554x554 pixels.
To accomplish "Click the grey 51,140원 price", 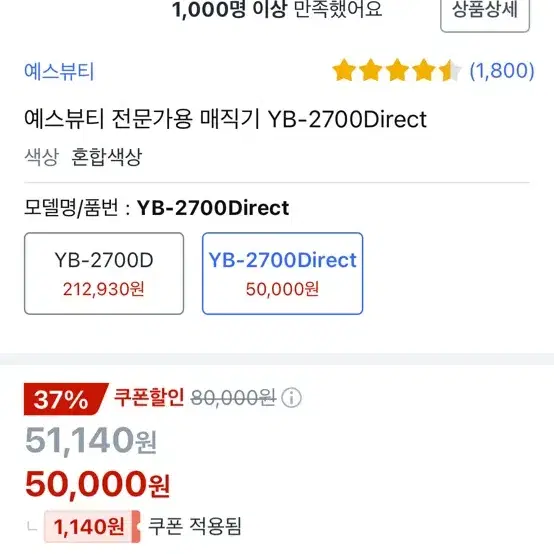I will pos(91,441).
